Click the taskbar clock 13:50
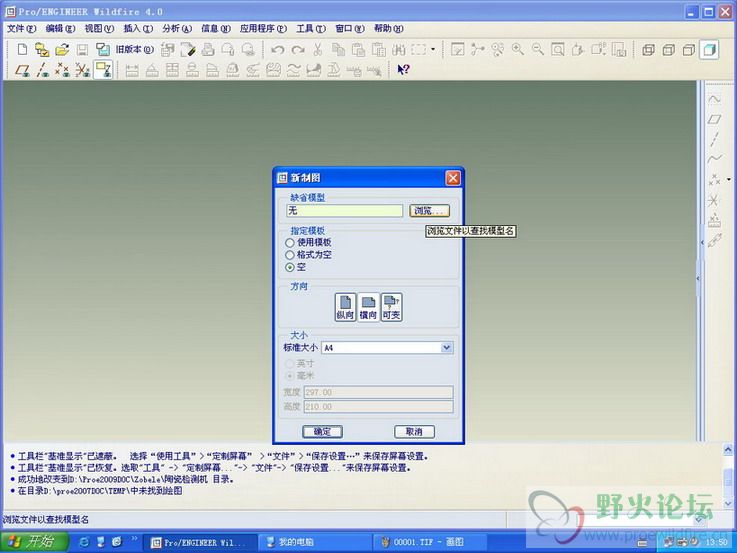 coord(716,542)
